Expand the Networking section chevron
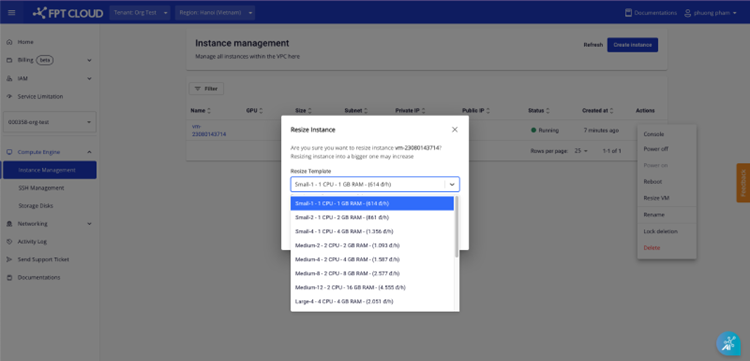 [x=89, y=224]
